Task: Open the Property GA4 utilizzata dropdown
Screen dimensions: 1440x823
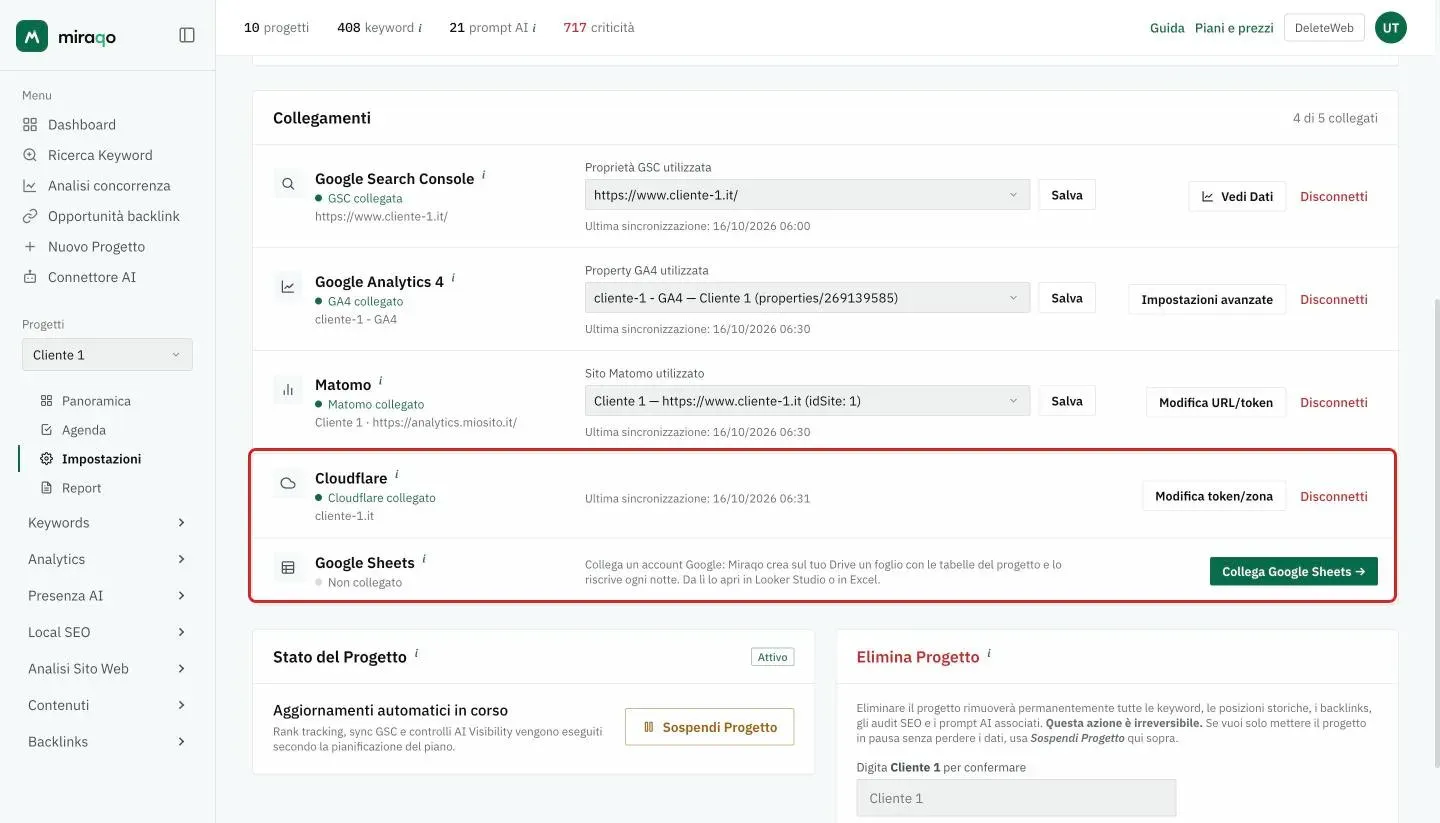Action: (x=807, y=298)
